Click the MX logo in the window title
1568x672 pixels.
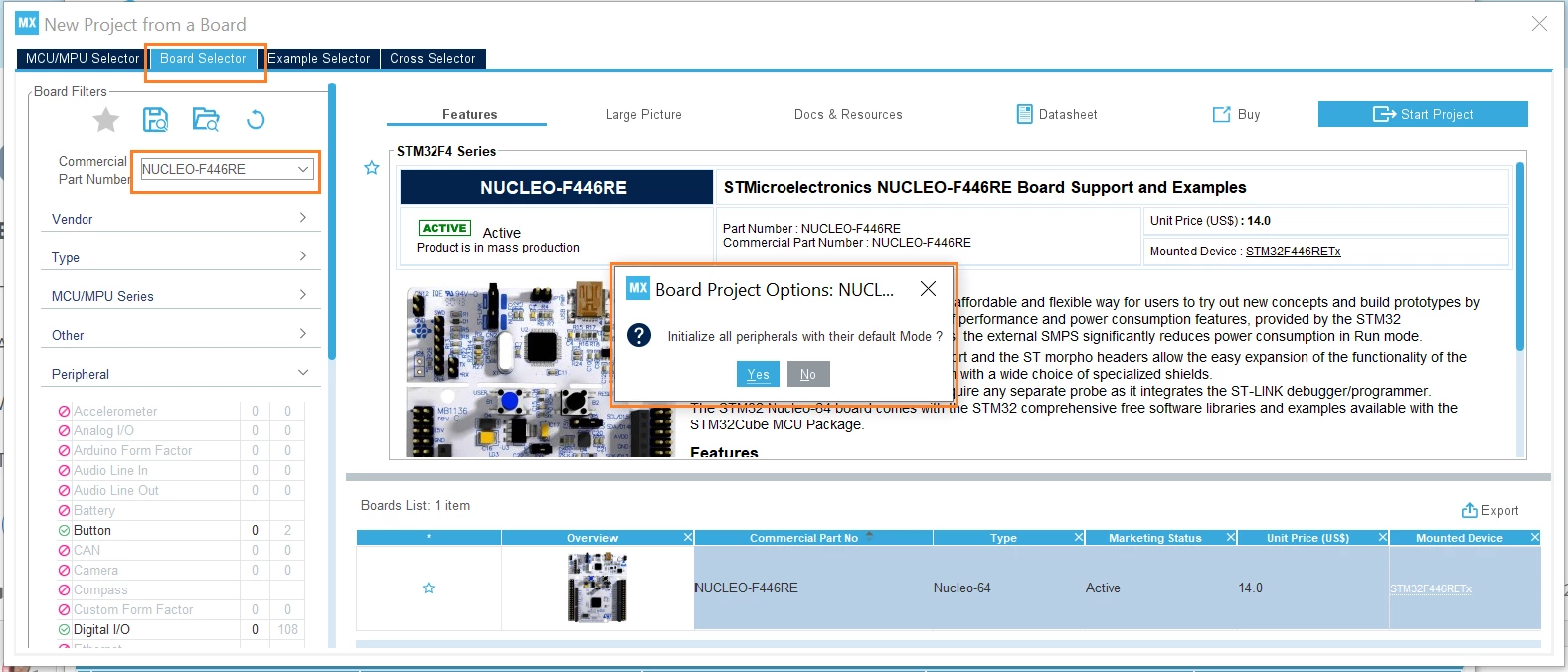point(27,23)
